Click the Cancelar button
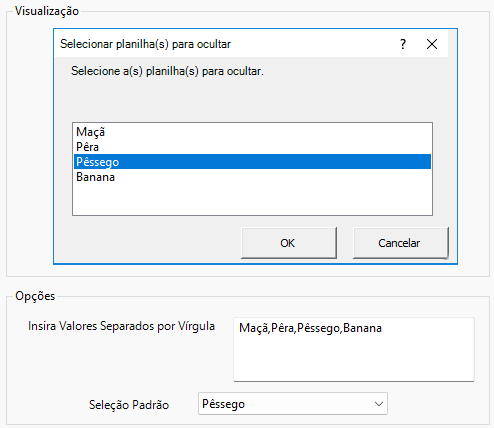Screen dimensions: 494x428 (400, 243)
